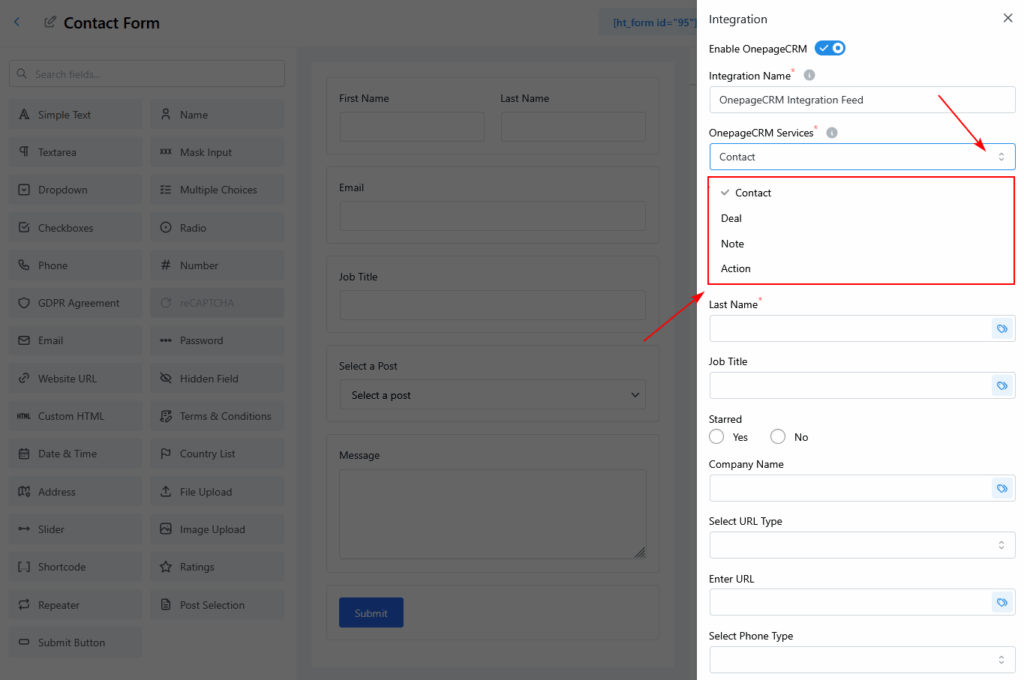Image resolution: width=1024 pixels, height=680 pixels.
Task: Choose Action from the services list
Action: (x=735, y=269)
